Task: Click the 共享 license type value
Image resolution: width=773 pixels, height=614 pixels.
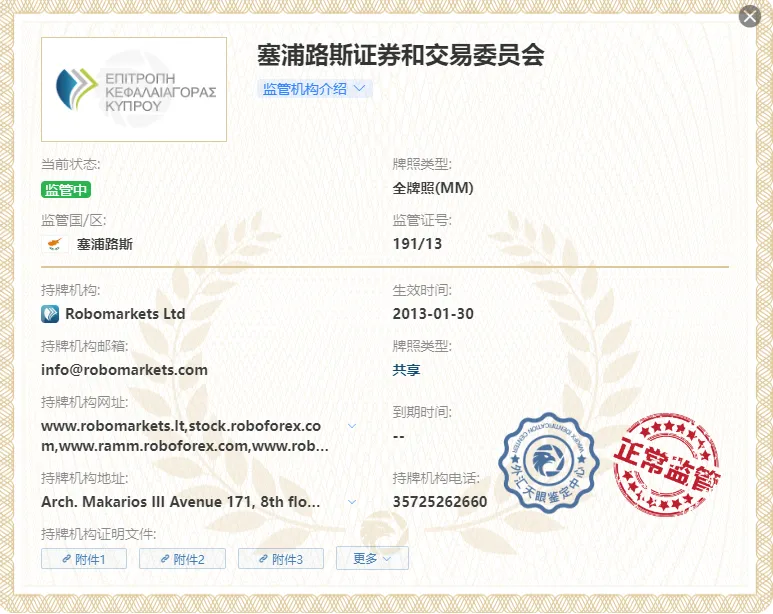Action: pyautogui.click(x=406, y=370)
